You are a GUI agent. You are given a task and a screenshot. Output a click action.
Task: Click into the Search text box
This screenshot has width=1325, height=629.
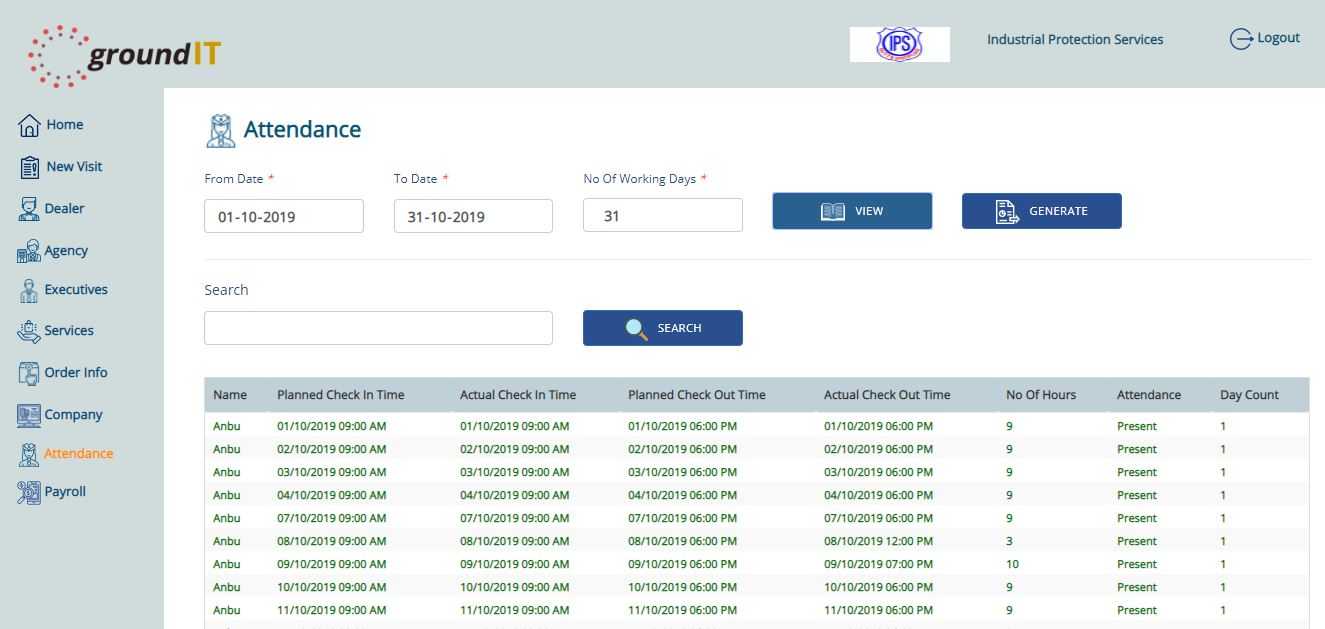(x=378, y=328)
